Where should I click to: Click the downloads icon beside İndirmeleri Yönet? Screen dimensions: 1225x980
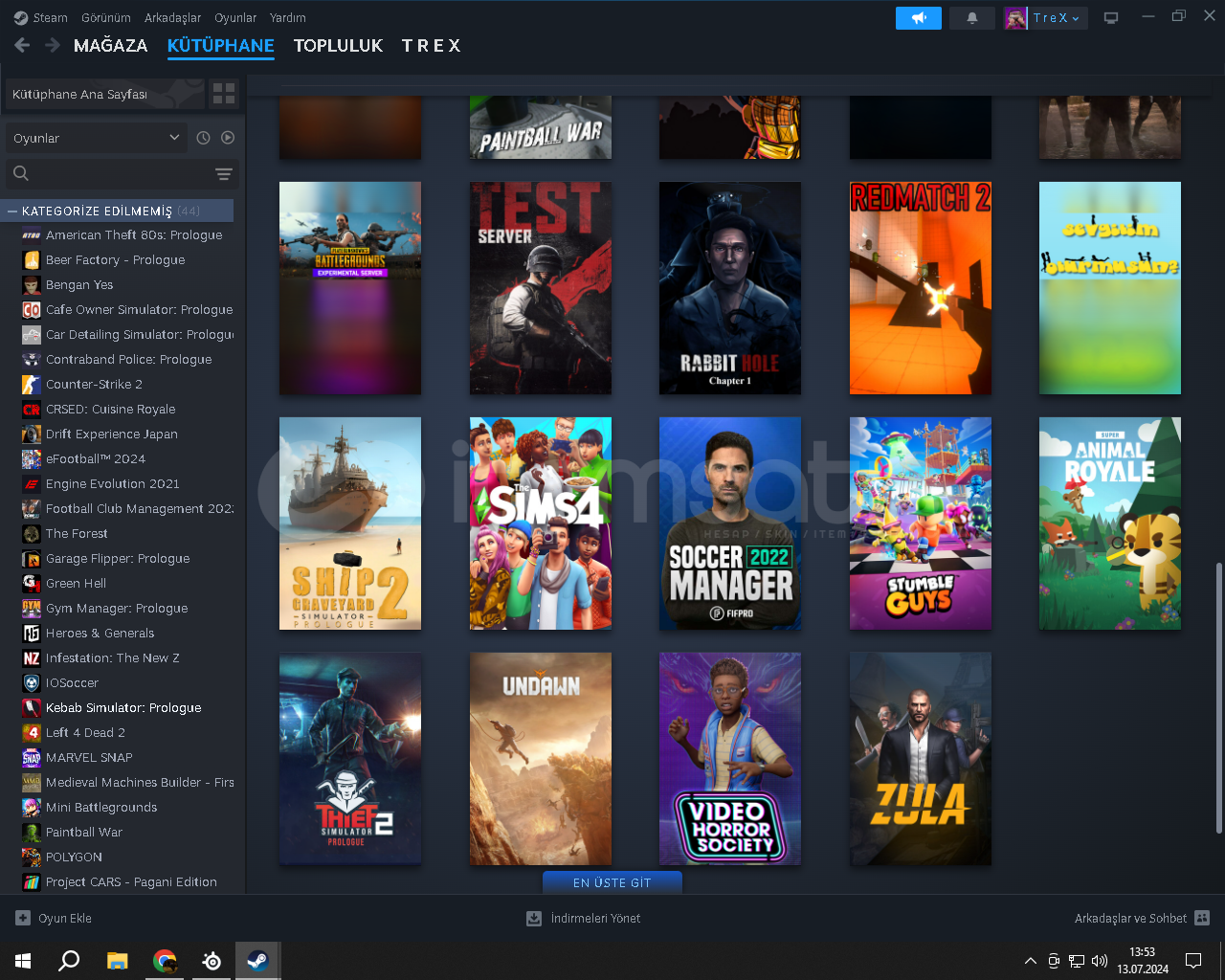(x=534, y=918)
